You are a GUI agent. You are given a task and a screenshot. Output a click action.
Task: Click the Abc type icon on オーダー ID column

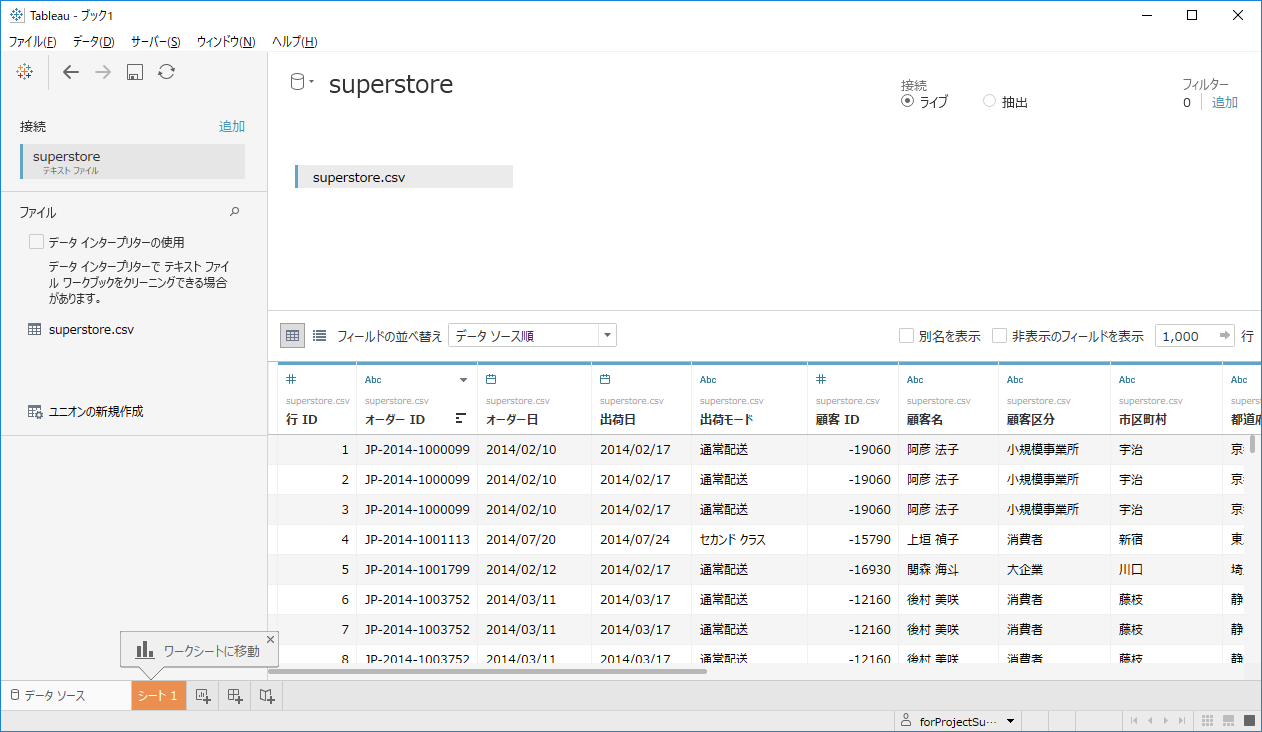(x=373, y=380)
